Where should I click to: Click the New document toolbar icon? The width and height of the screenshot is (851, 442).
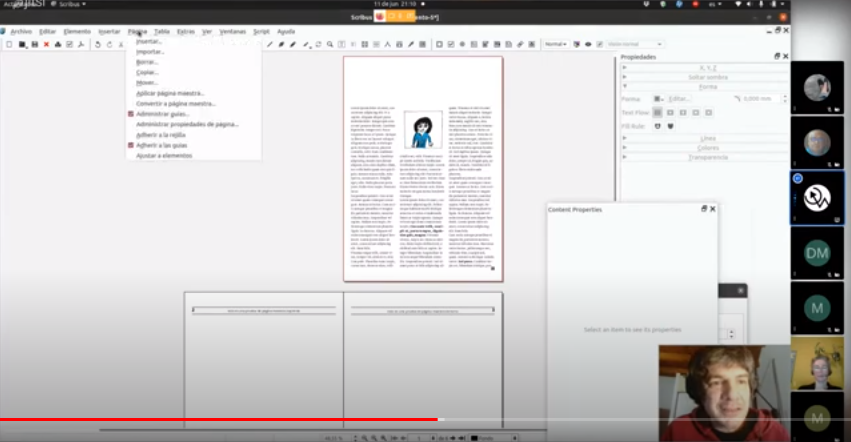tap(9, 45)
